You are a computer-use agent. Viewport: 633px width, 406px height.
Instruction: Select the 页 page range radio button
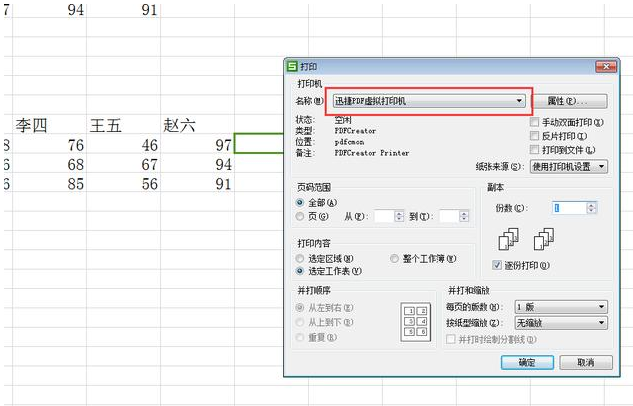click(x=300, y=216)
